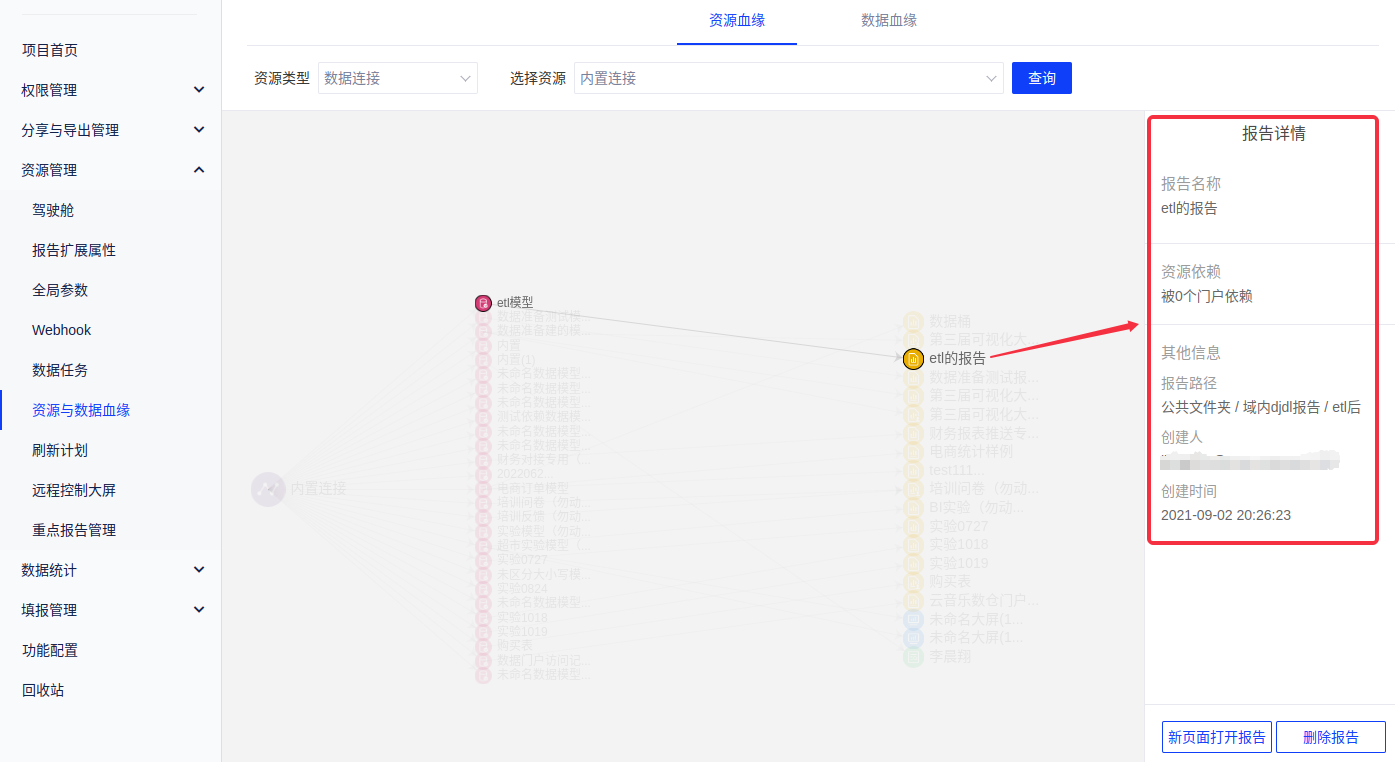1395x762 pixels.
Task: Select the test111 report node icon
Action: click(913, 470)
